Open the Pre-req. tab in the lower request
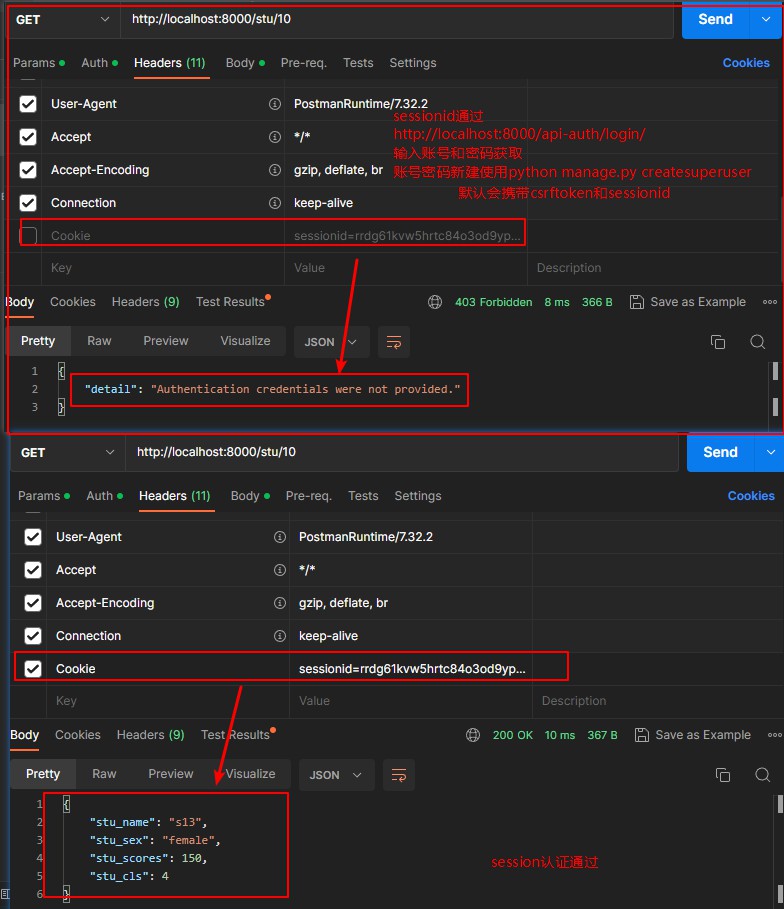 (308, 496)
